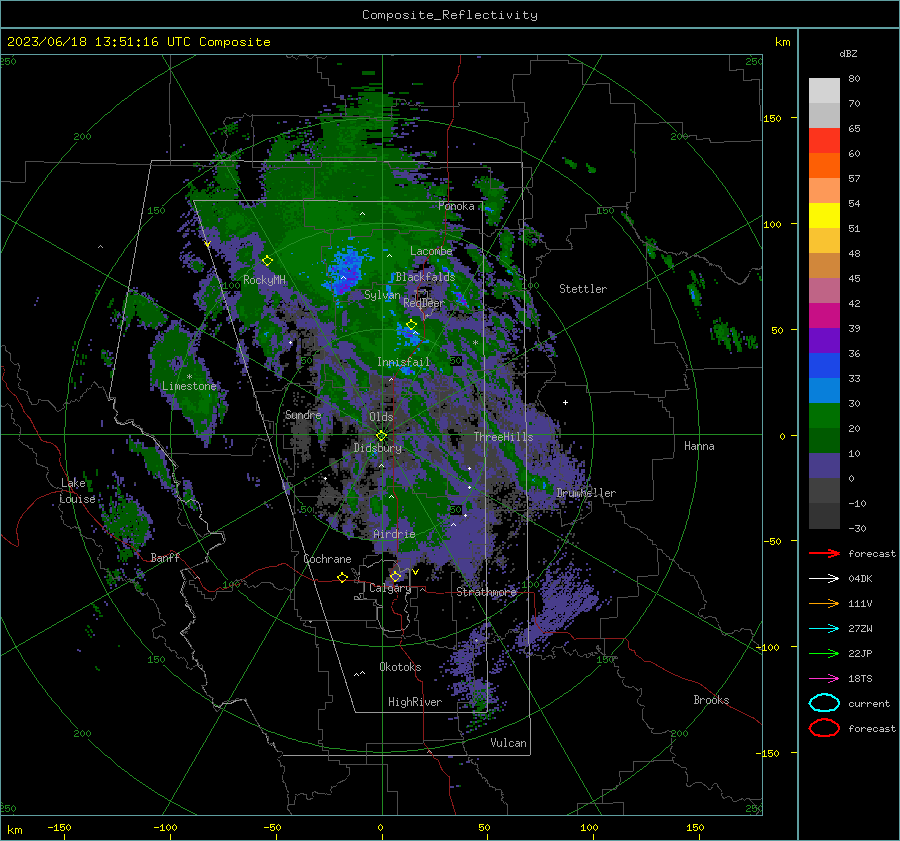Click the 80 dBZ light gray color swatch
The height and width of the screenshot is (841, 900).
(x=824, y=91)
